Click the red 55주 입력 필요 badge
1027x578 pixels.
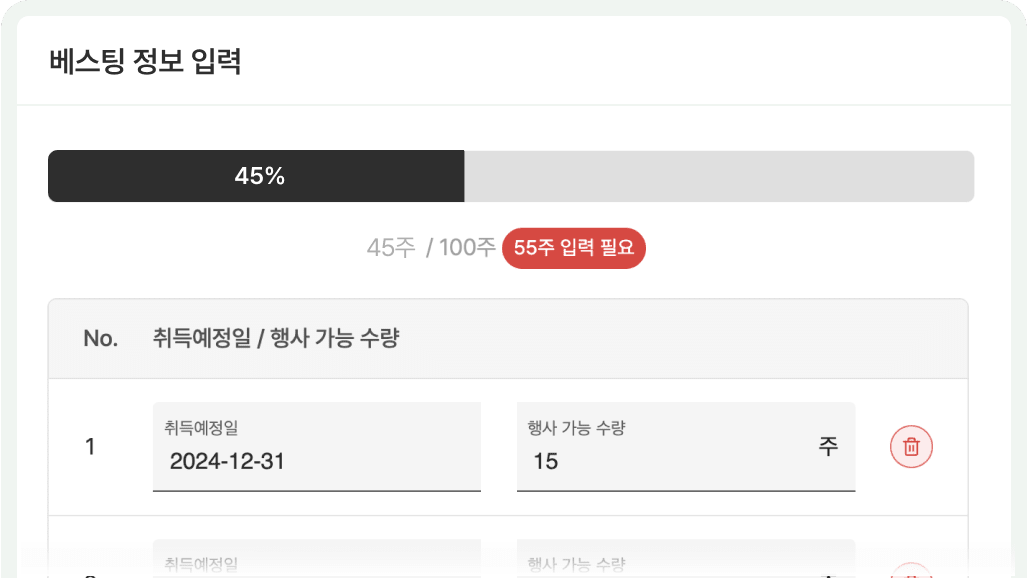click(574, 249)
